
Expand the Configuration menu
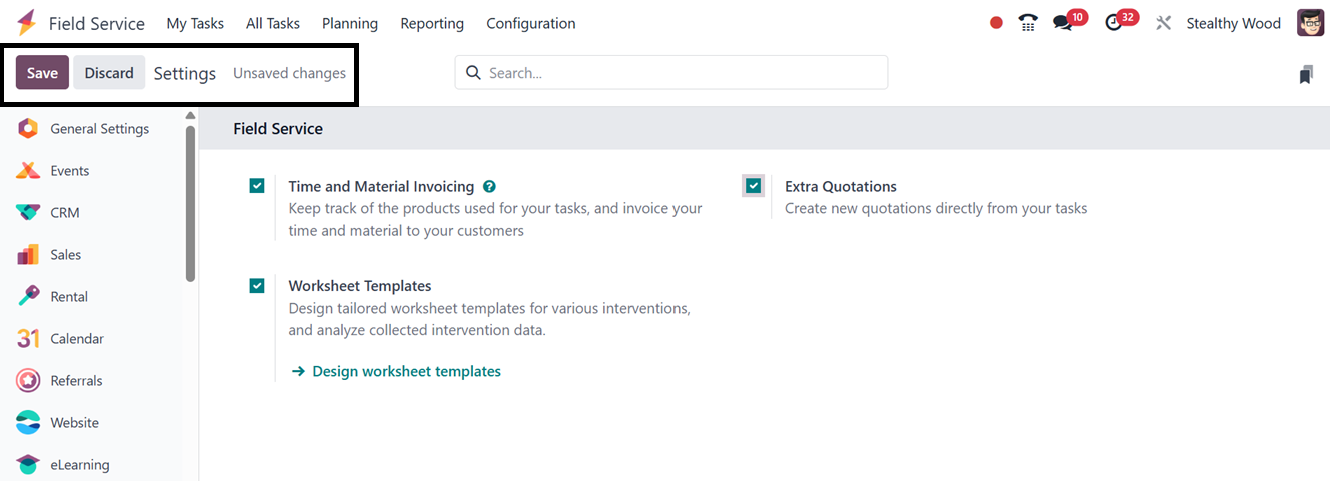531,23
